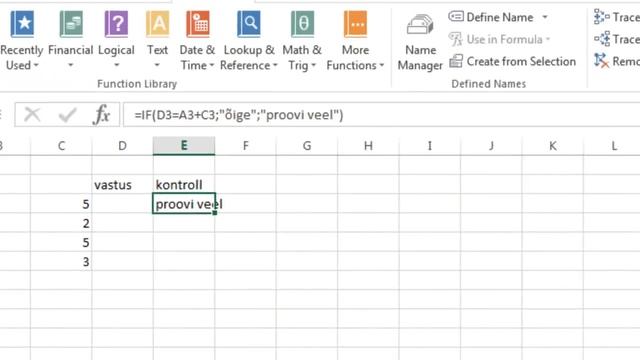The width and height of the screenshot is (640, 360).
Task: Select column F header
Action: 245,146
